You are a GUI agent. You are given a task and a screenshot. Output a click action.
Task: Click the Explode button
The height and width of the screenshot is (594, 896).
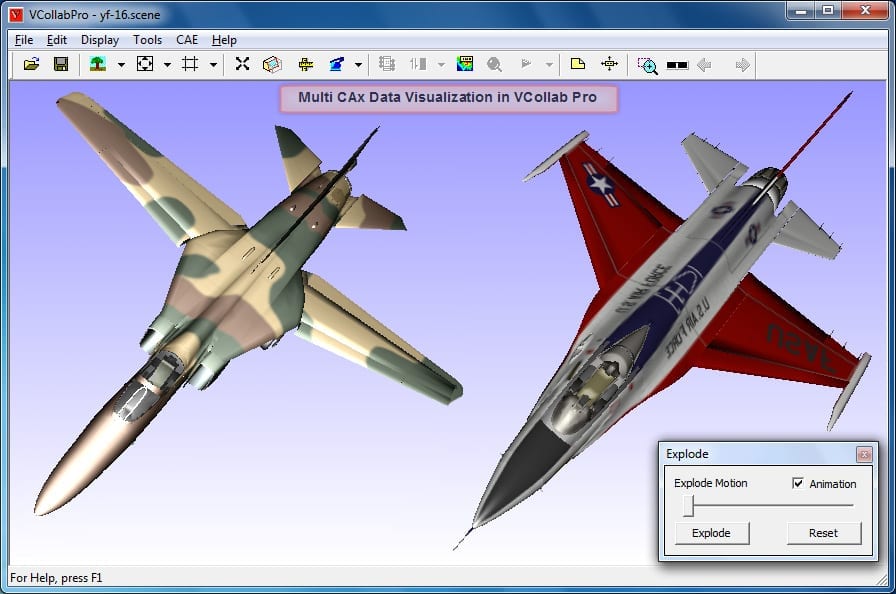click(x=711, y=533)
